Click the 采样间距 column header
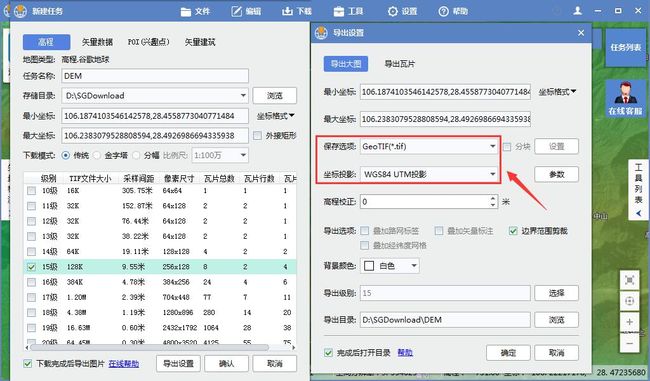 coord(138,179)
